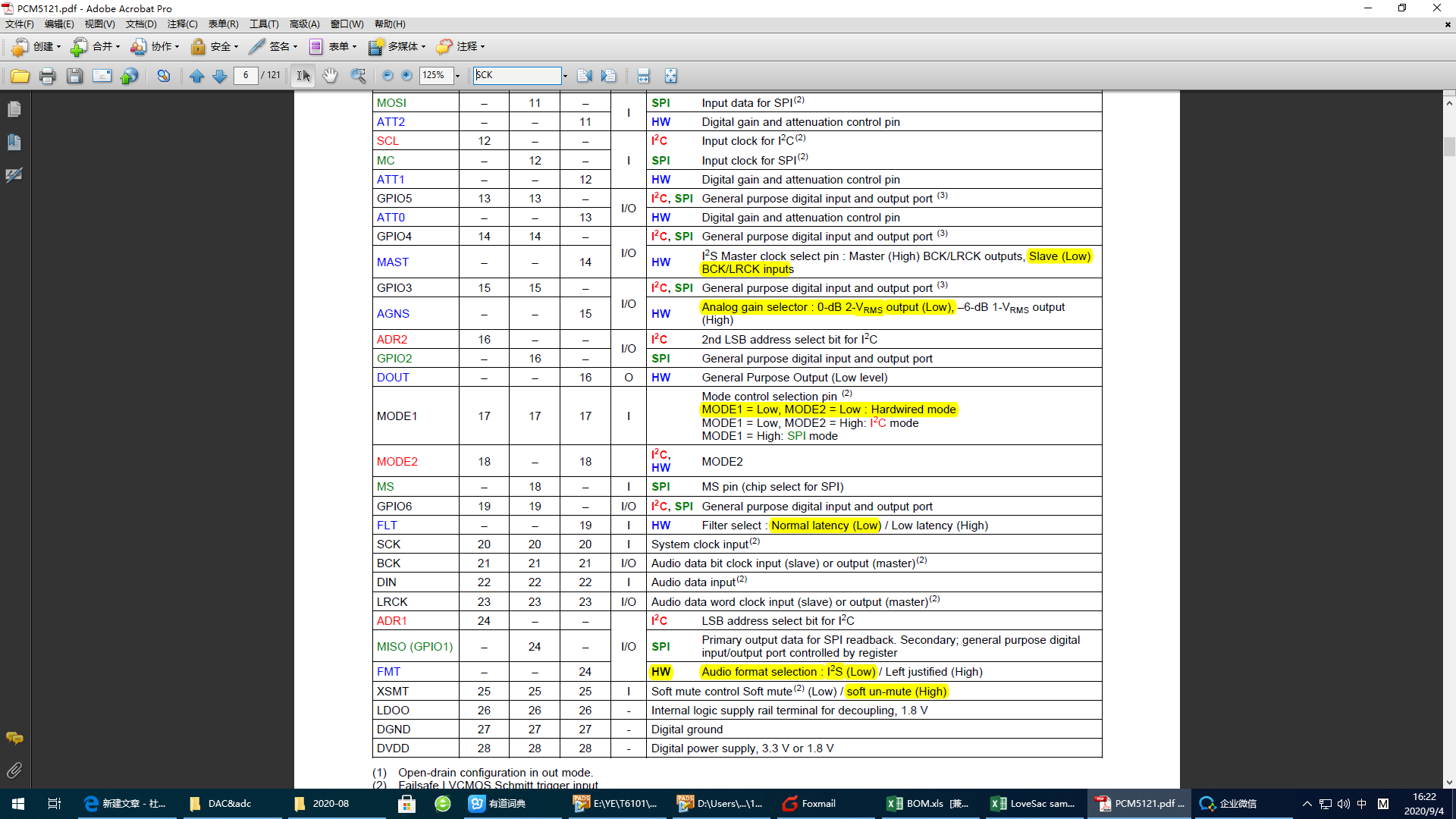Click the zoom in plus button
The image size is (1456, 819).
[406, 76]
